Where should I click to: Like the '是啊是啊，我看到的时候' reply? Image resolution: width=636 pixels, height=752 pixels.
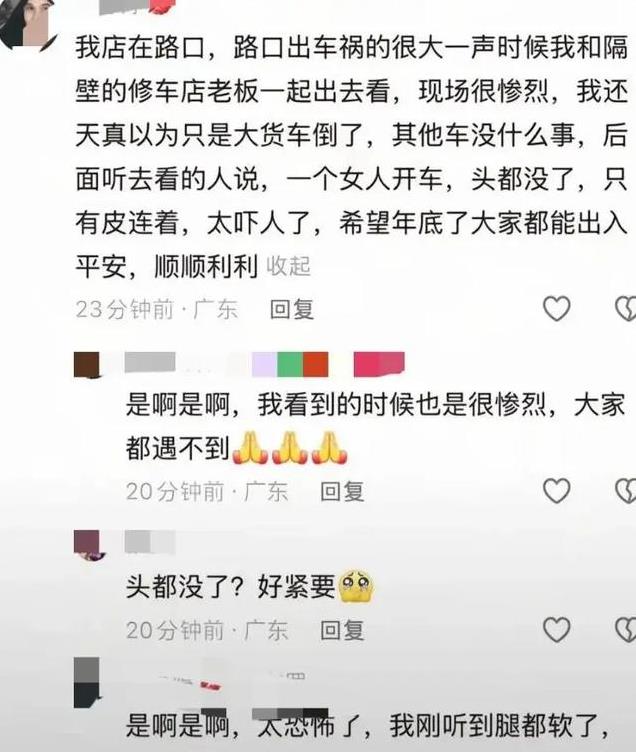[x=556, y=491]
